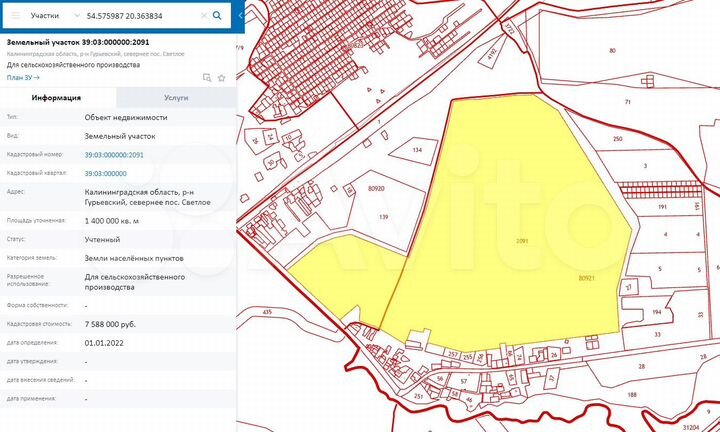Select parcel 250 on the map

coord(617,139)
